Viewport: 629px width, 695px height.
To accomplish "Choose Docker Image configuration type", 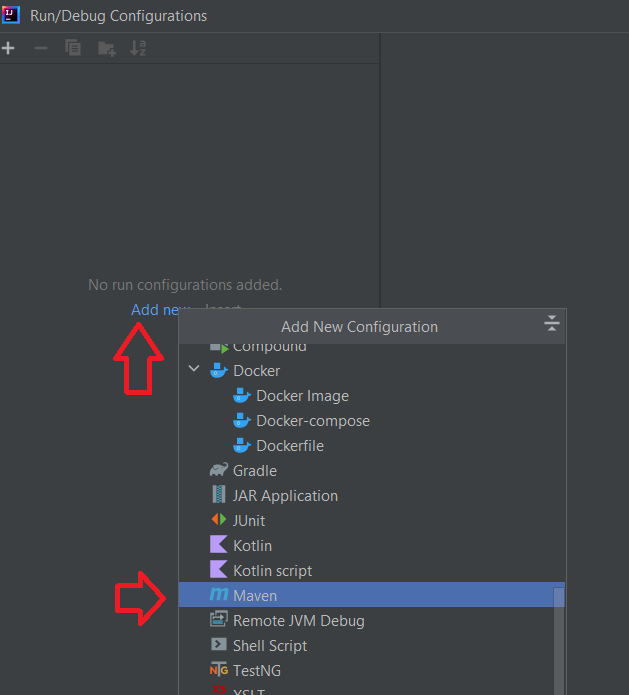I will coord(372,396).
